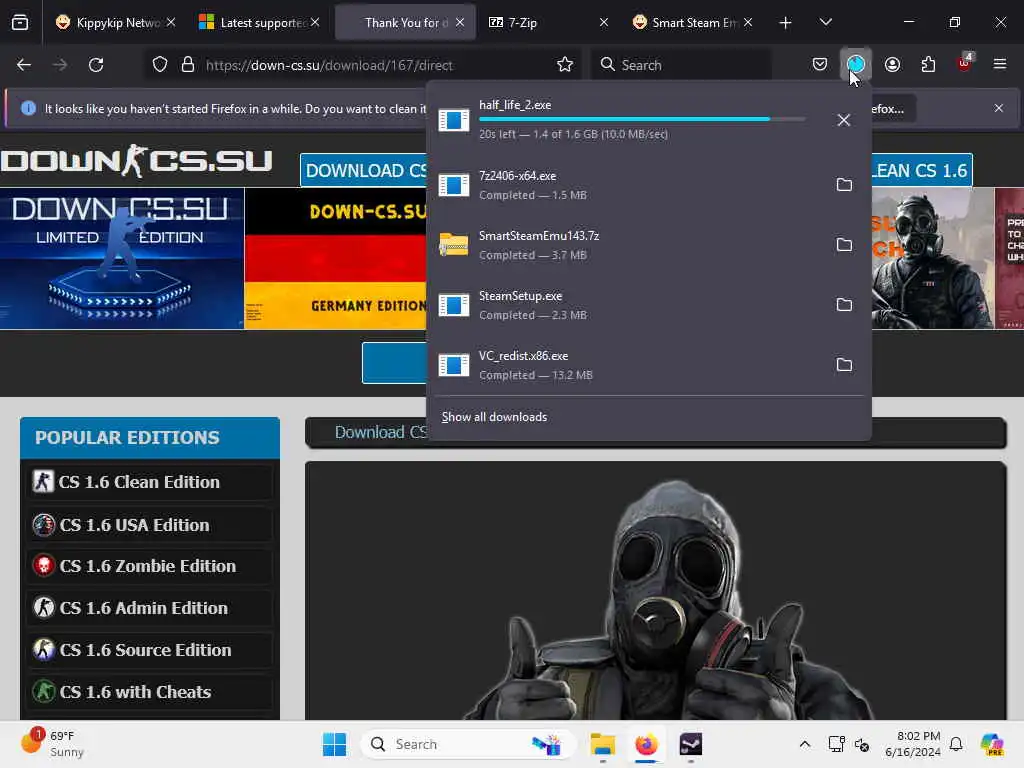Toggle the Firefox downloads panel button
The height and width of the screenshot is (768, 1024).
(856, 64)
